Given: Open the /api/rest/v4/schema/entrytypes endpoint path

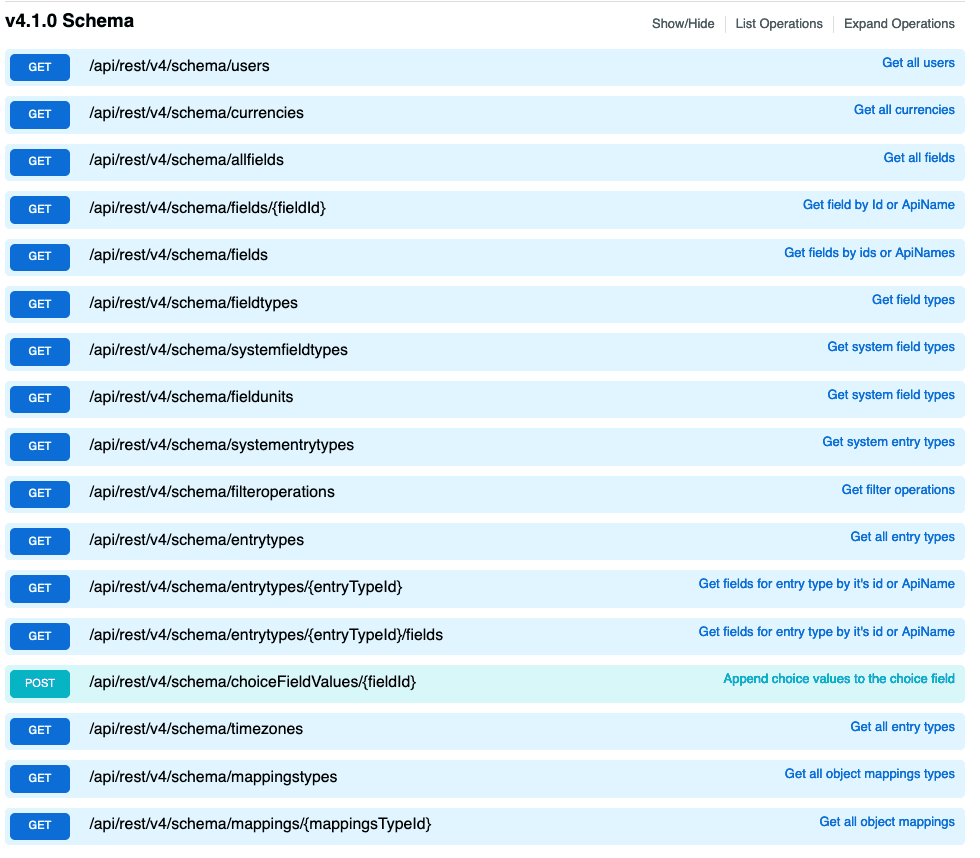Looking at the screenshot, I should tap(196, 540).
